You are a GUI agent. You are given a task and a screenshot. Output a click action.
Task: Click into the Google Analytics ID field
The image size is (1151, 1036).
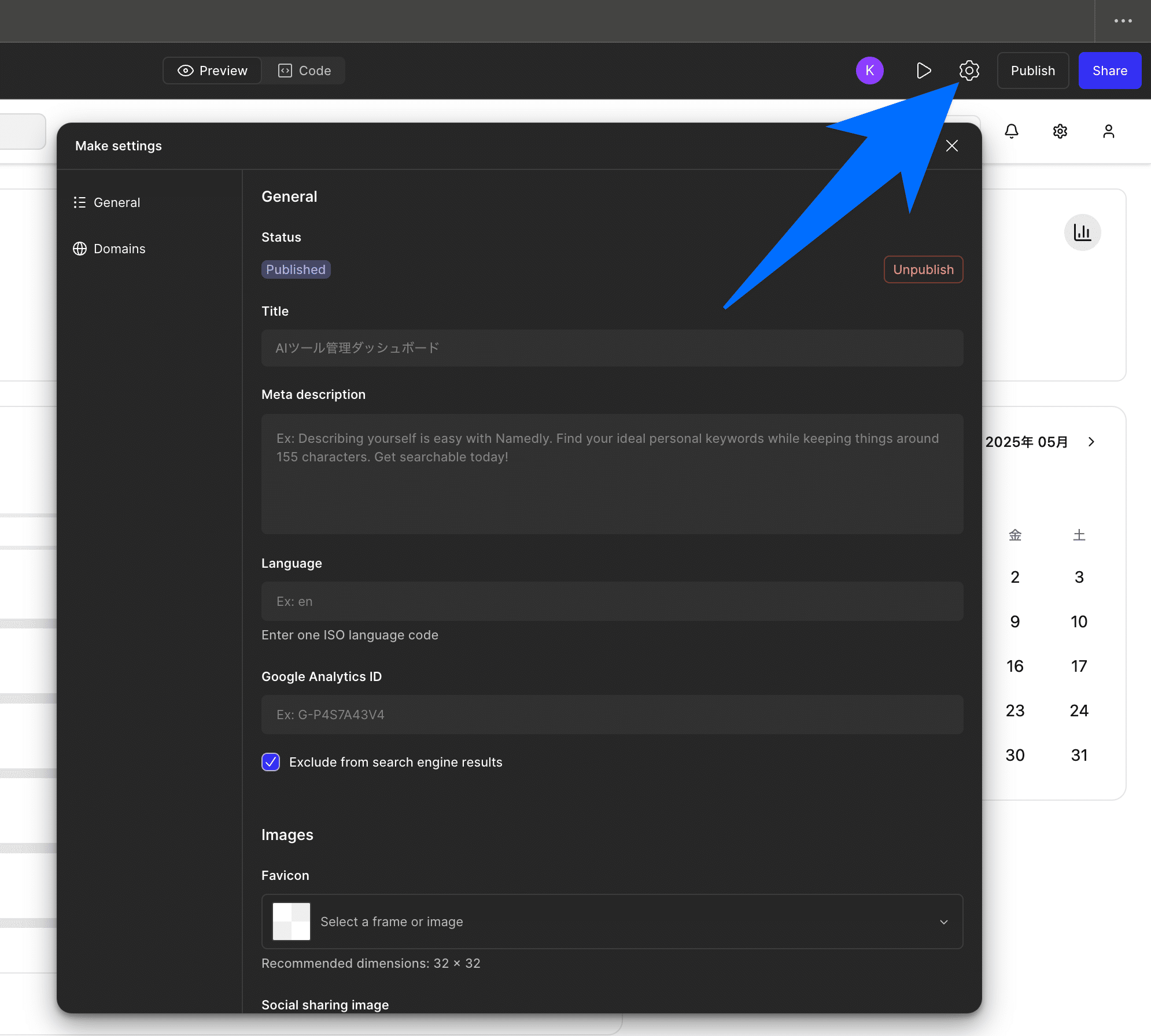[x=612, y=715]
